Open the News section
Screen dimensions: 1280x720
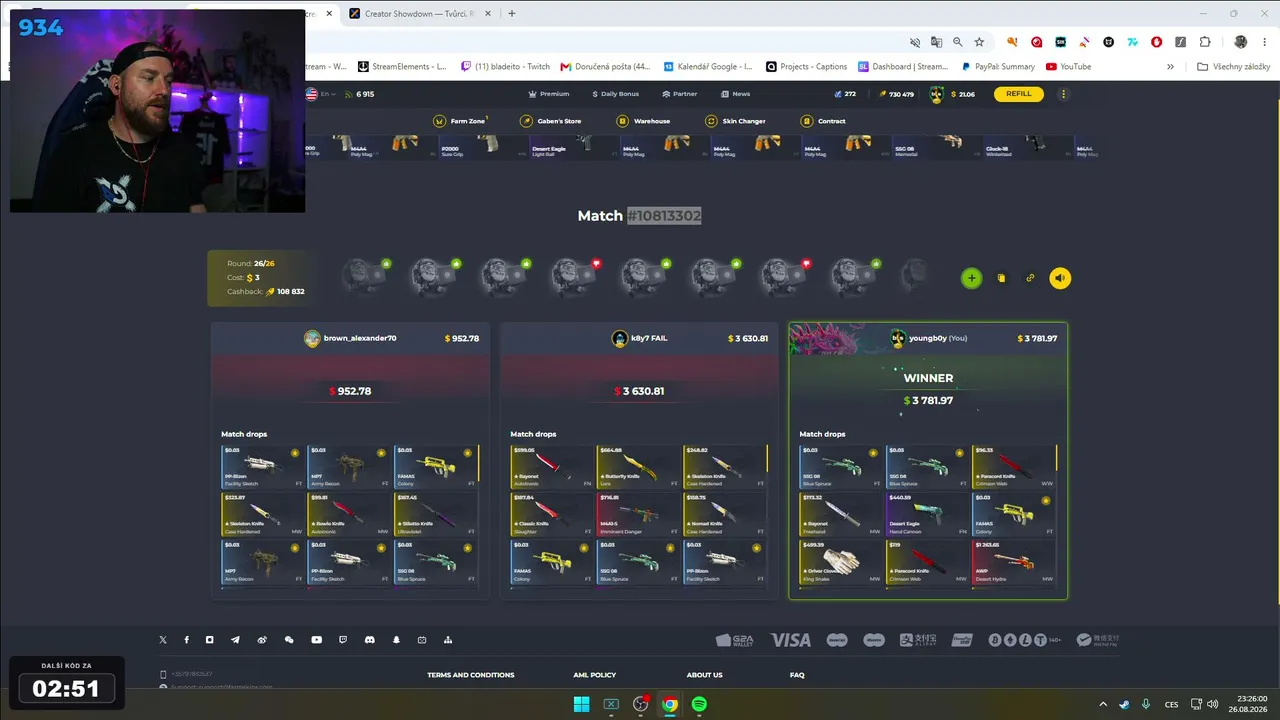click(x=735, y=94)
